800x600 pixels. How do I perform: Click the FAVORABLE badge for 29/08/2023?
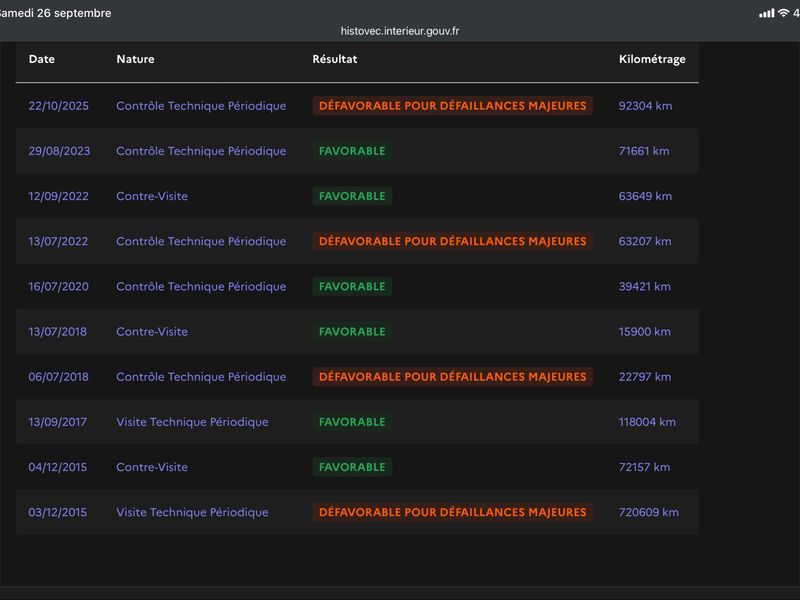[x=352, y=151]
